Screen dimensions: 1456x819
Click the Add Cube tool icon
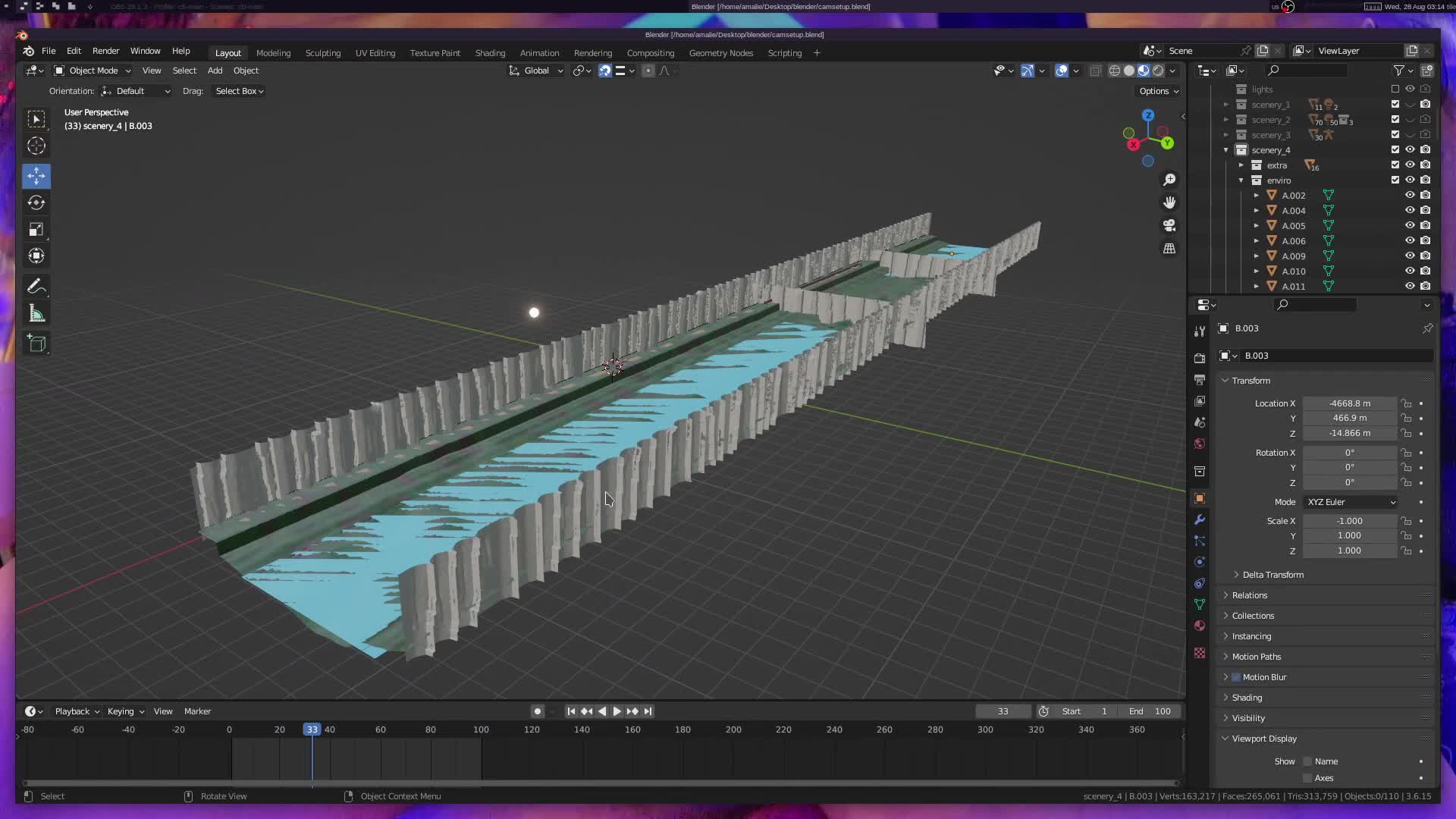click(36, 344)
